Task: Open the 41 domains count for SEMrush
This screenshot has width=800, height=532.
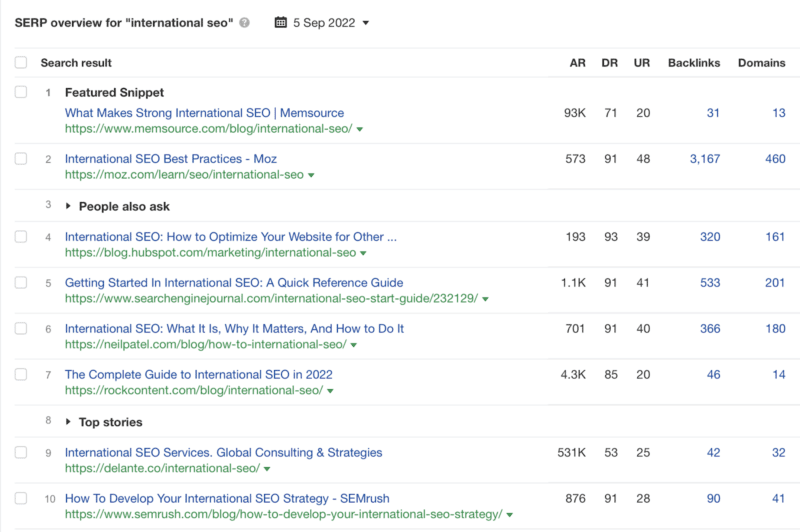Action: point(779,498)
